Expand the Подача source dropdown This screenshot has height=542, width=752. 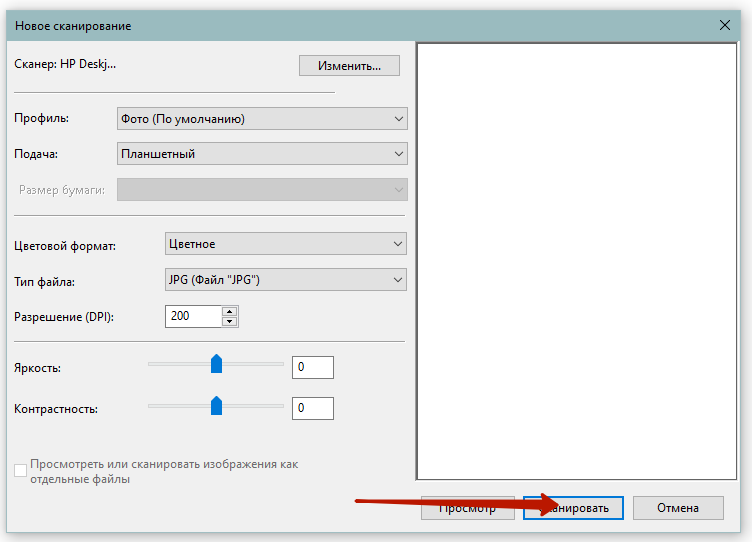(x=262, y=154)
